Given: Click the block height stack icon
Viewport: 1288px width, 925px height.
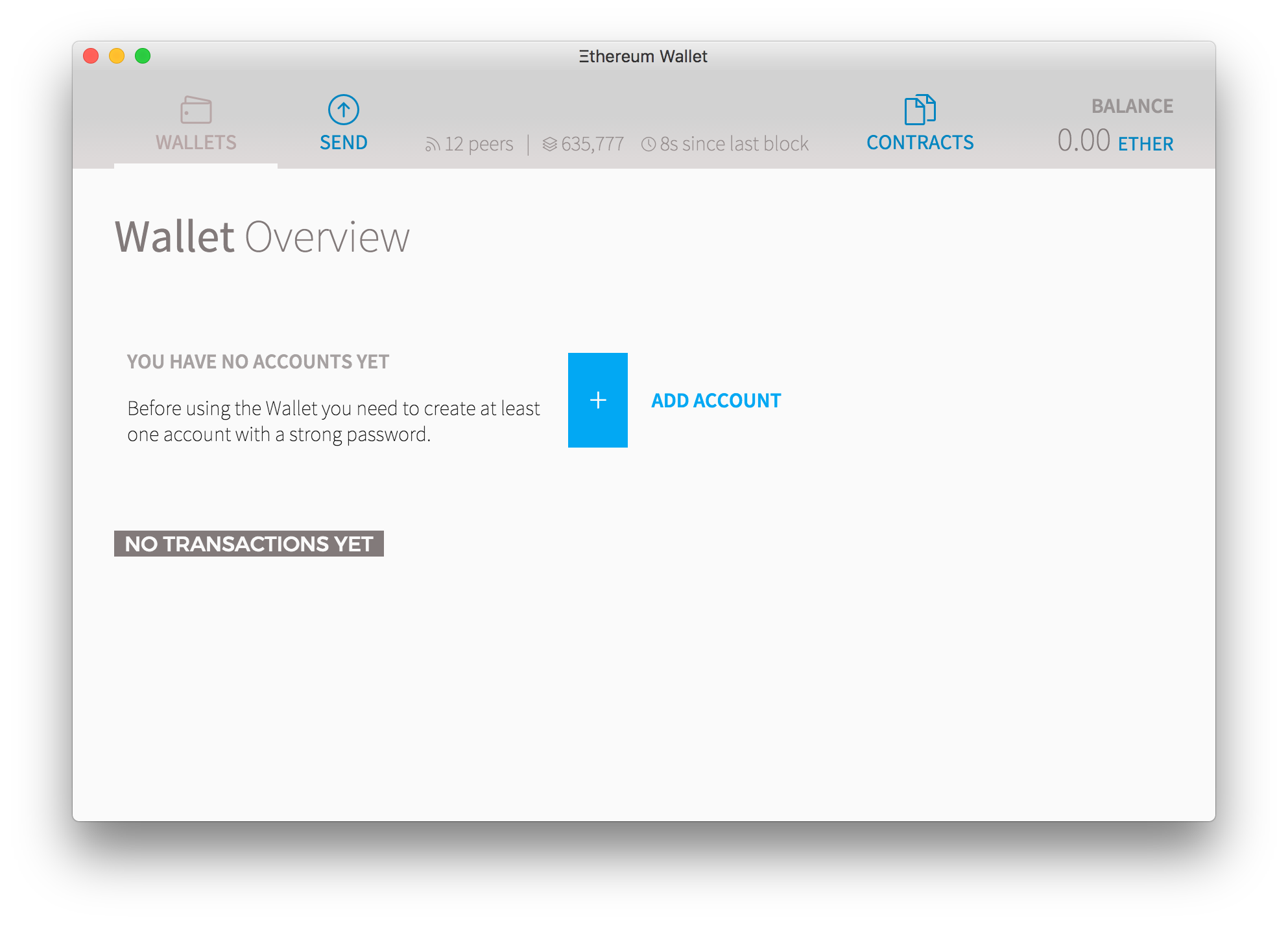Looking at the screenshot, I should click(x=554, y=141).
